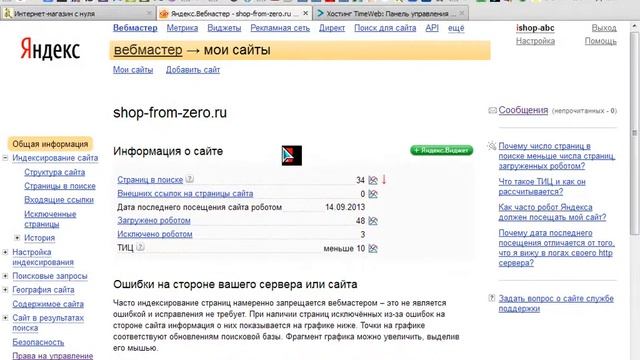Viewport: 640px width, 360px height.
Task: Click the ishop-abc username
Action: (x=535, y=28)
